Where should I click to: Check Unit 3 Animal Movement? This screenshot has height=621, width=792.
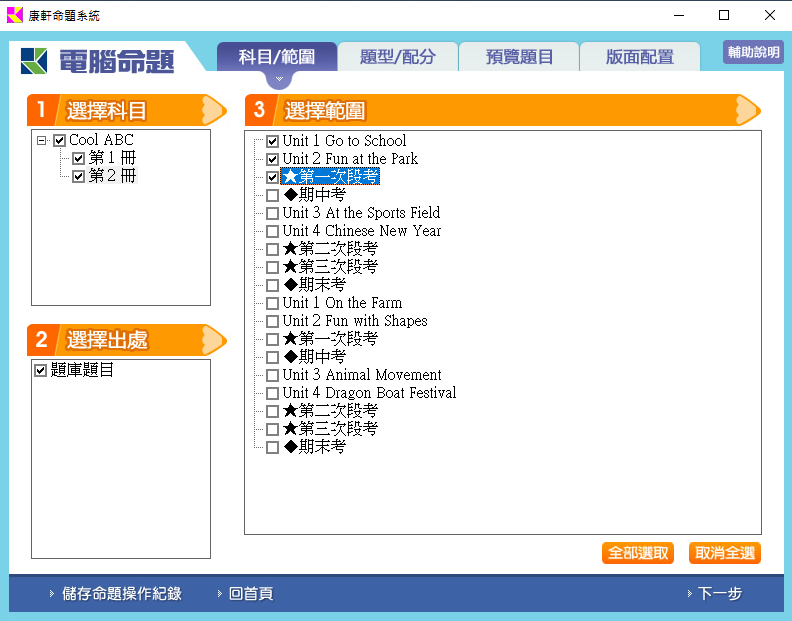pyautogui.click(x=272, y=375)
